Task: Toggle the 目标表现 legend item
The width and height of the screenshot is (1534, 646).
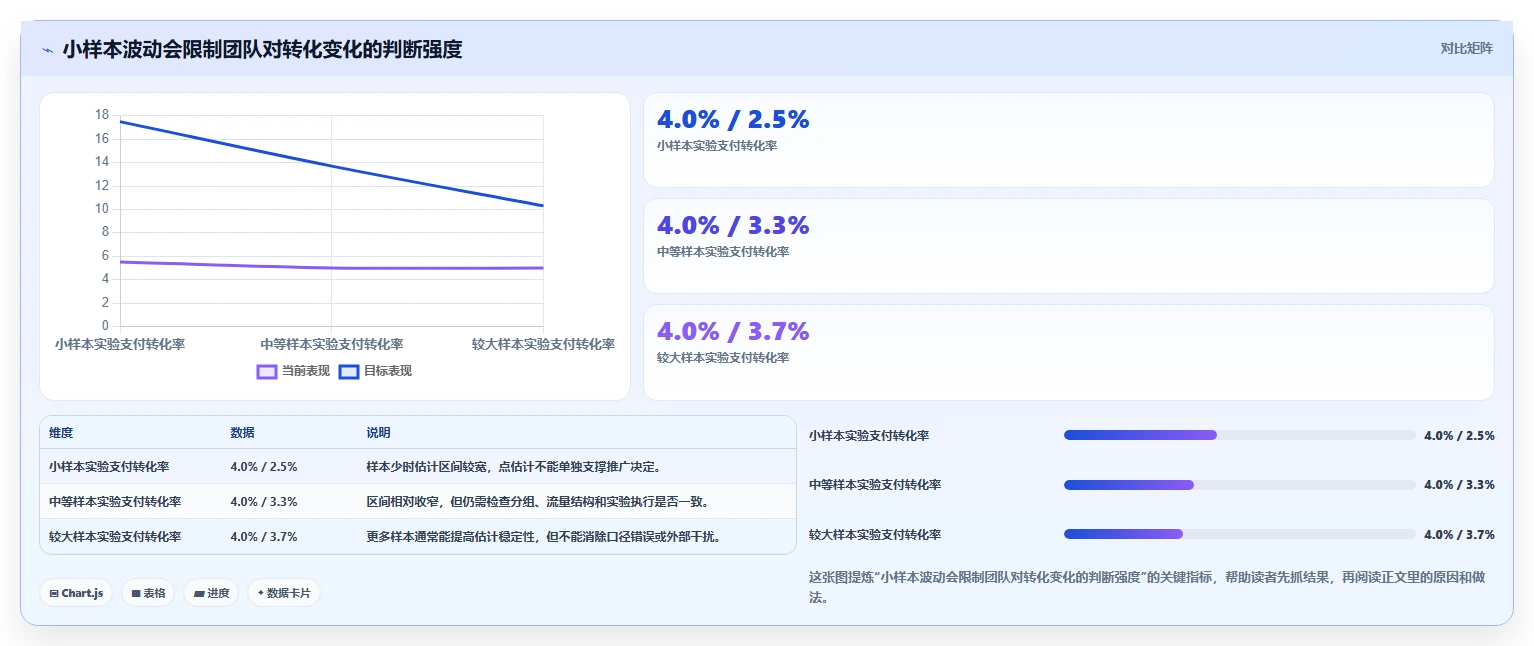Action: pyautogui.click(x=375, y=371)
